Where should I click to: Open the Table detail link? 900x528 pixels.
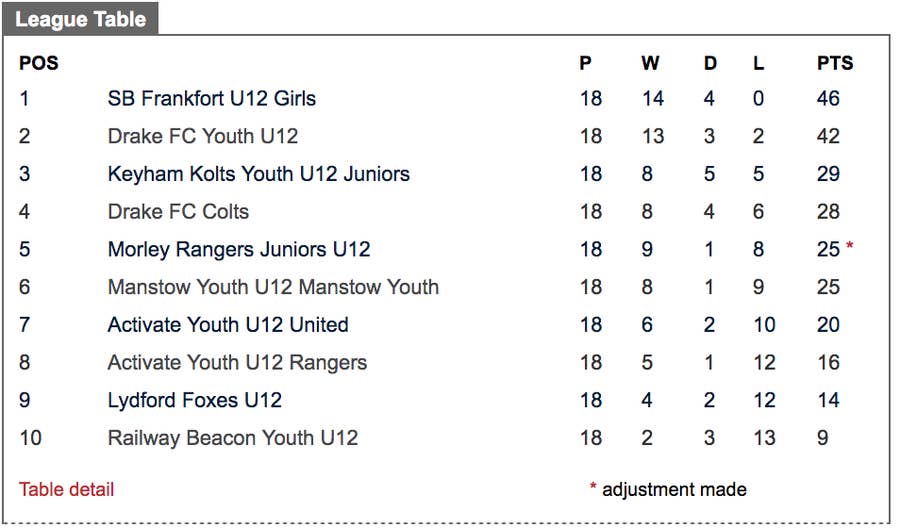point(66,489)
